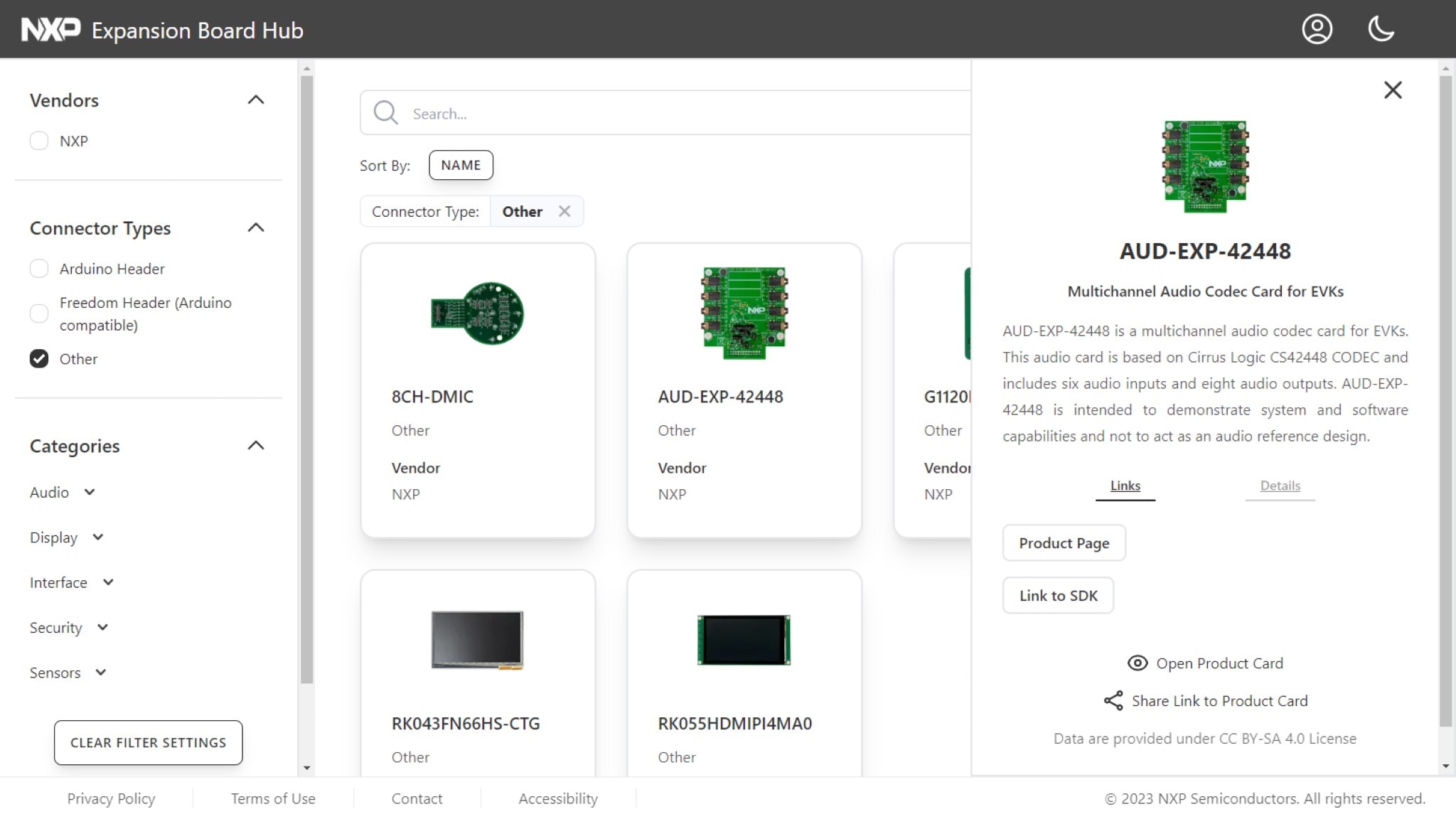Collapse the Vendors filter section
The image size is (1456, 819).
coord(255,100)
